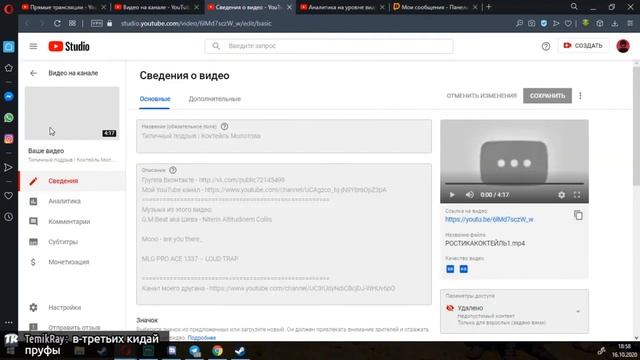Click the YouTube Studio logo
Viewport: 640px width, 360px height.
click(69, 46)
